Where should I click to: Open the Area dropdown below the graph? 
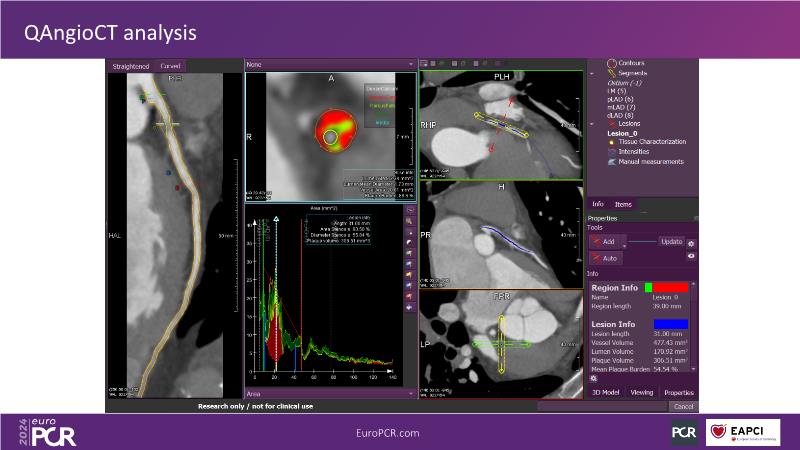click(x=330, y=394)
